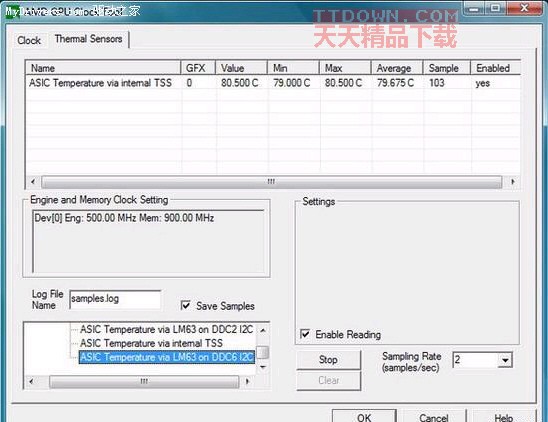Click the Stop button
This screenshot has height=422, width=548.
click(x=328, y=359)
